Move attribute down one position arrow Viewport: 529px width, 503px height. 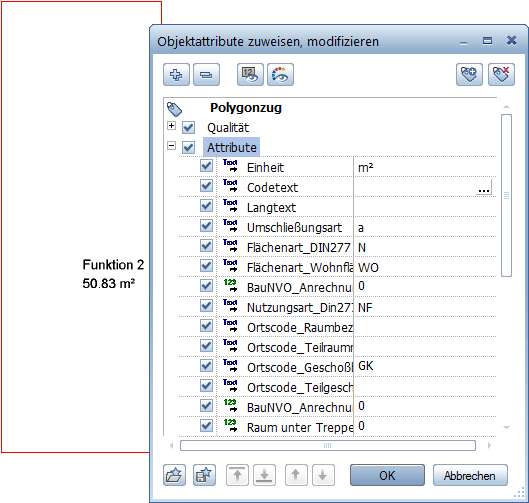[x=323, y=475]
